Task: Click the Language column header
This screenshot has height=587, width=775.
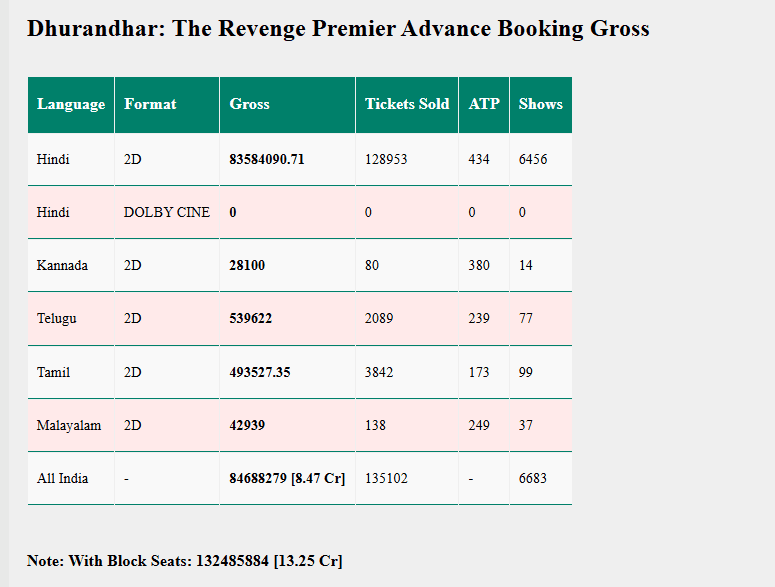Action: pyautogui.click(x=70, y=104)
